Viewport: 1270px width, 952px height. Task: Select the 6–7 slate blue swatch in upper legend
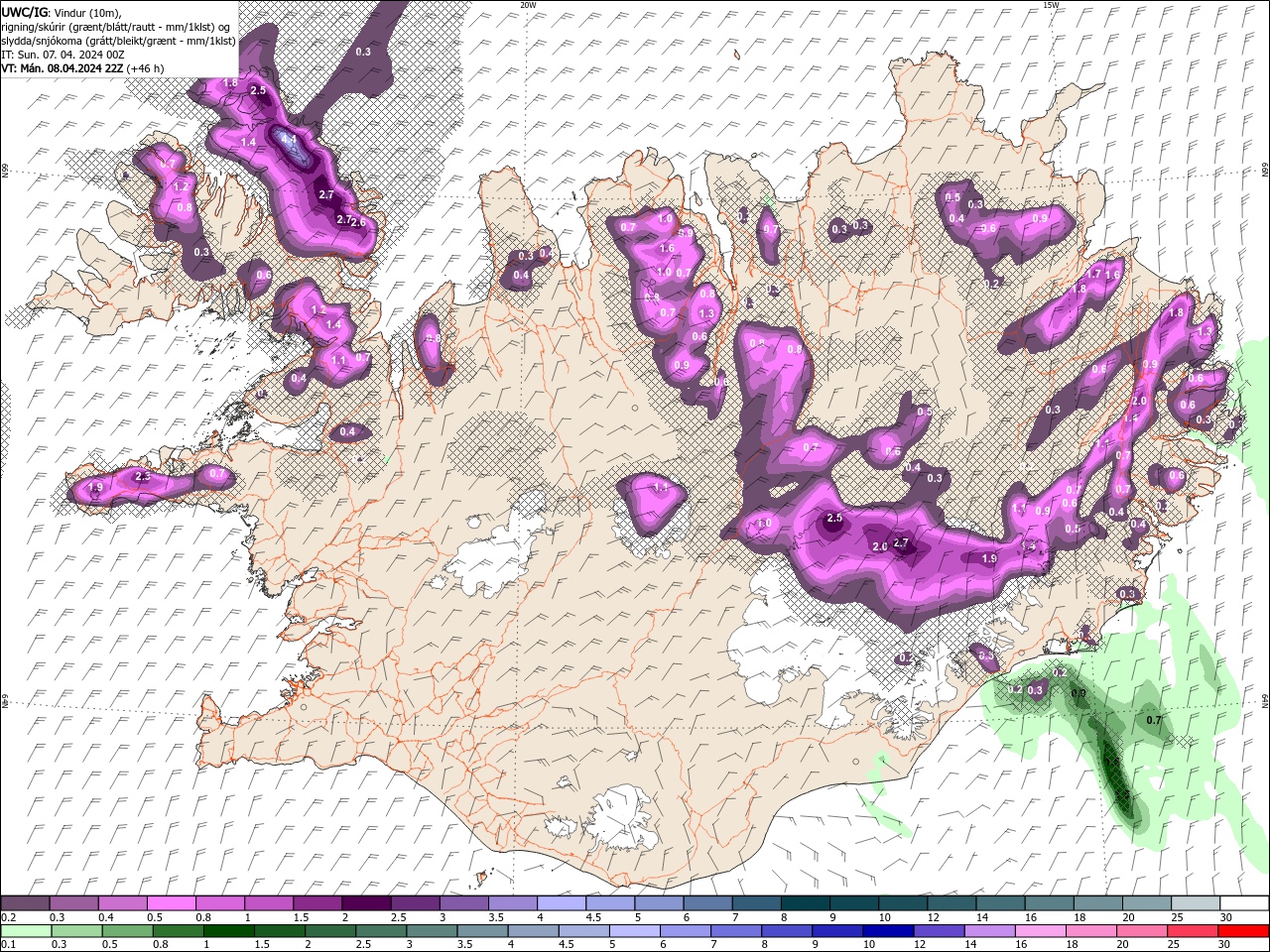coord(707,903)
